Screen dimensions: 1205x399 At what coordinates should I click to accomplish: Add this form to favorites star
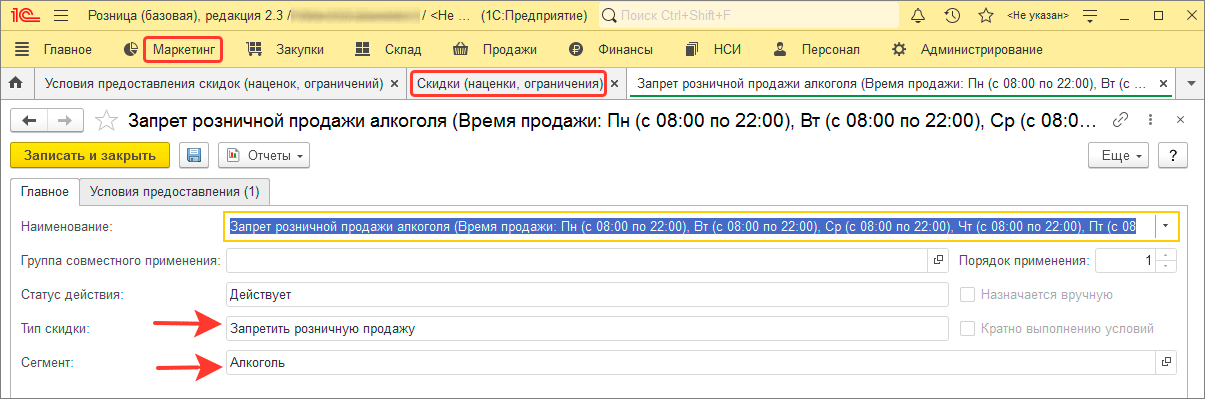105,121
